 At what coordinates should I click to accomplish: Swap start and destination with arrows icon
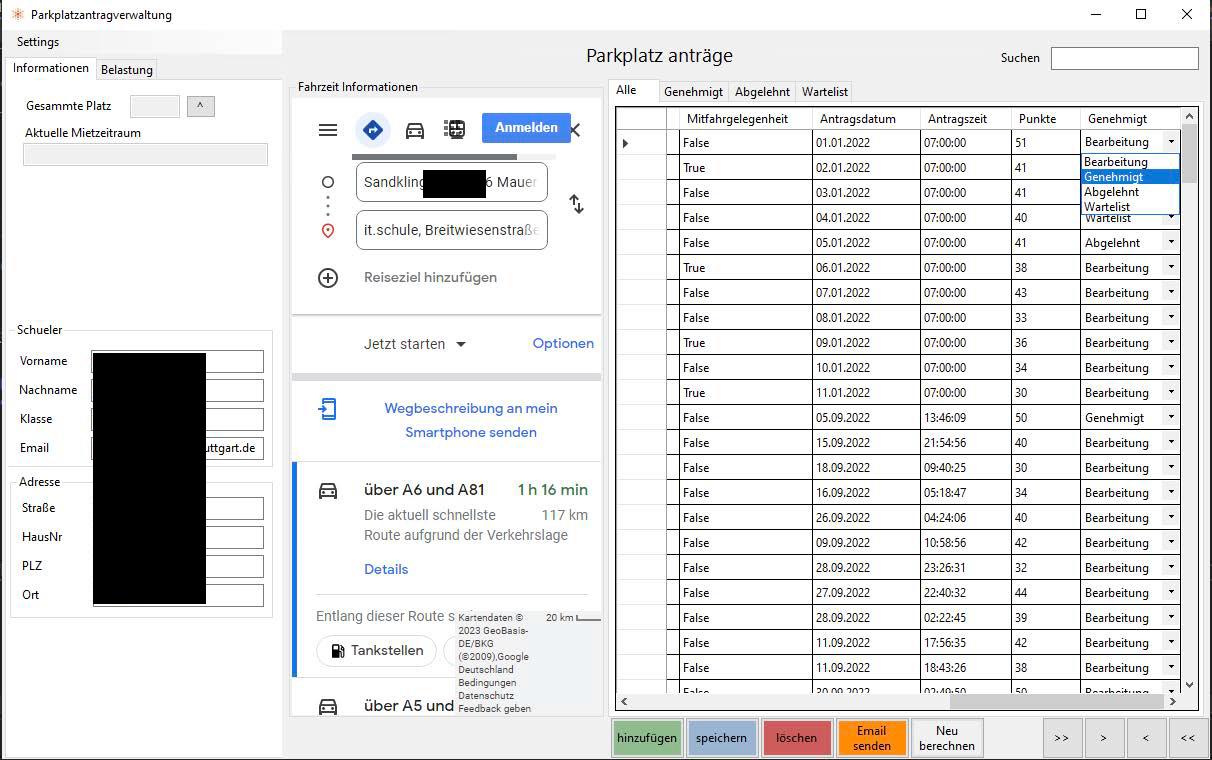click(576, 204)
